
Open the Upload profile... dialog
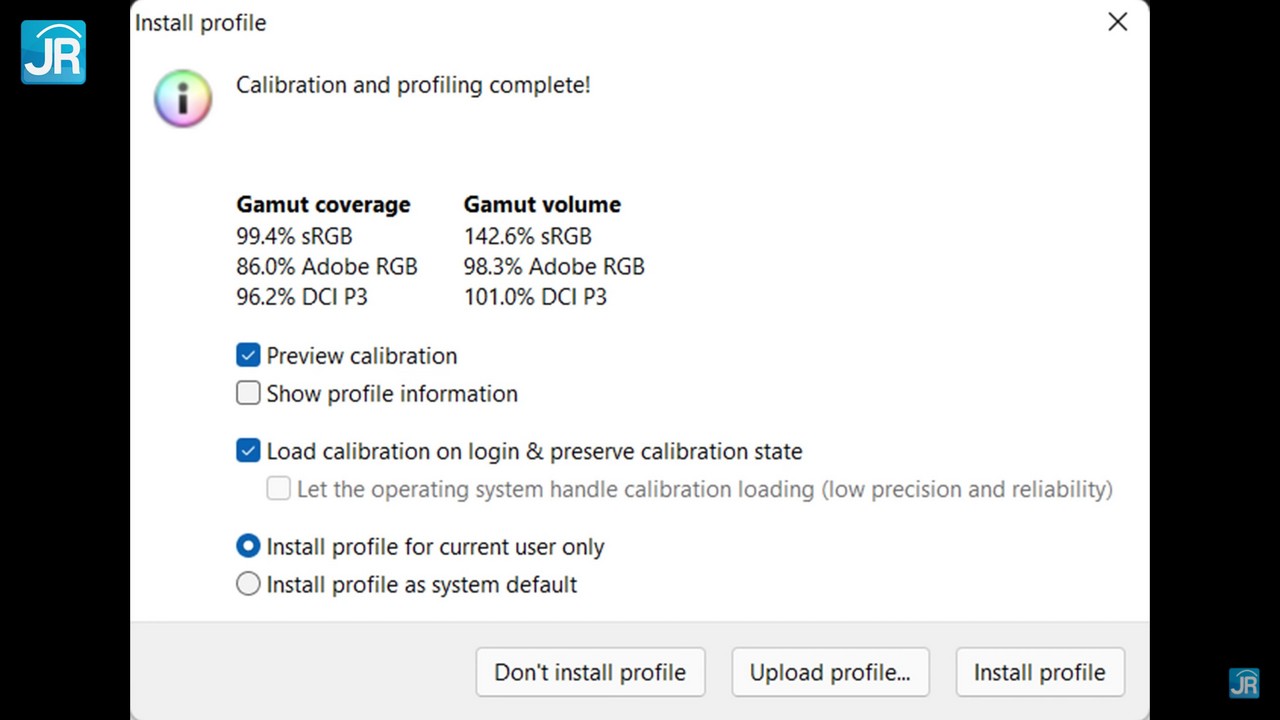click(830, 672)
